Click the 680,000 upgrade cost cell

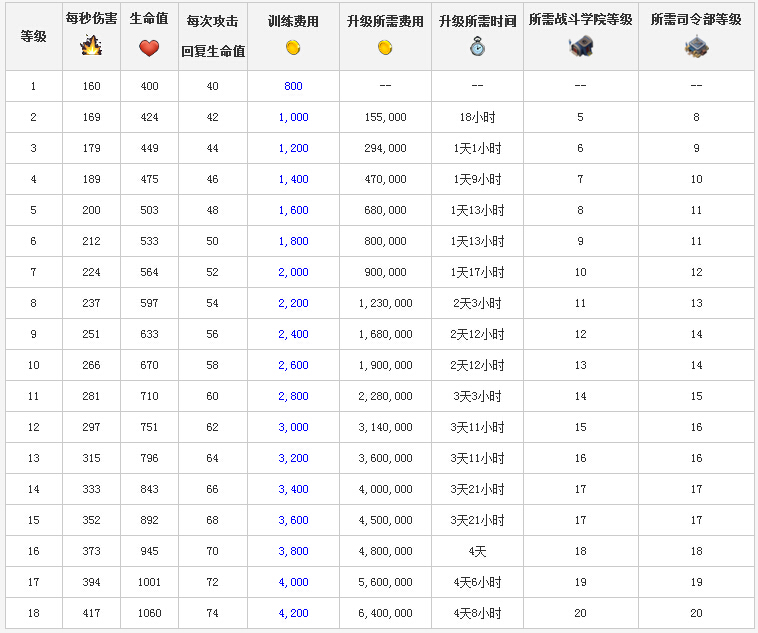pyautogui.click(x=385, y=210)
